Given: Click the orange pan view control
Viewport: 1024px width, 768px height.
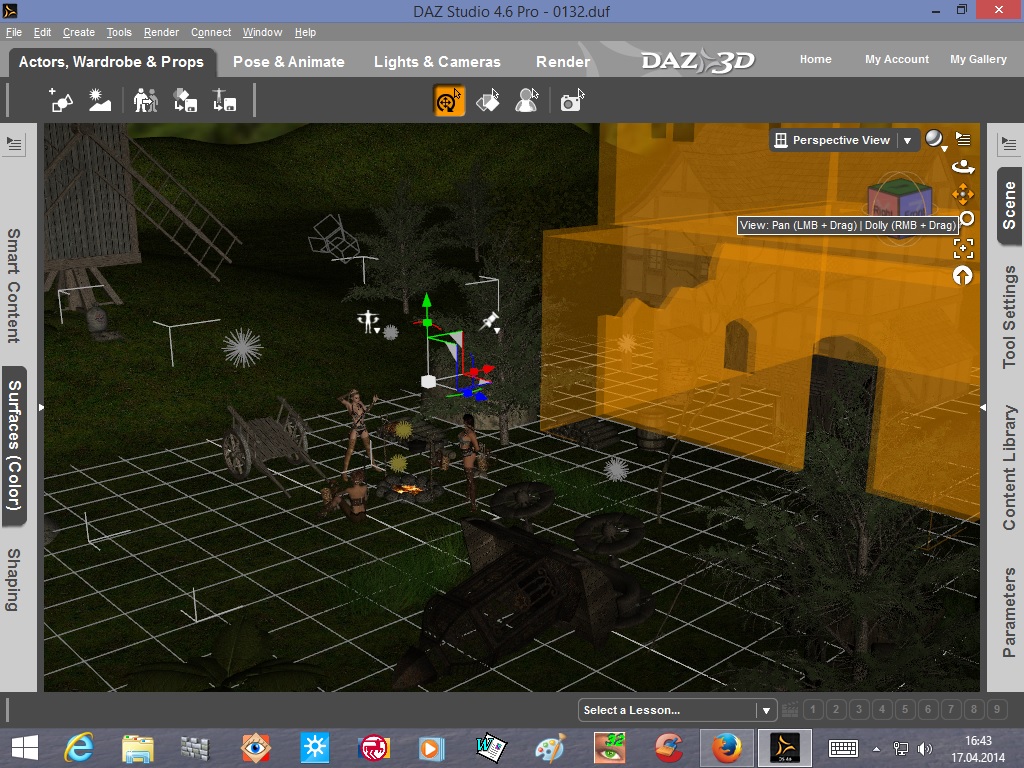Looking at the screenshot, I should (x=963, y=194).
